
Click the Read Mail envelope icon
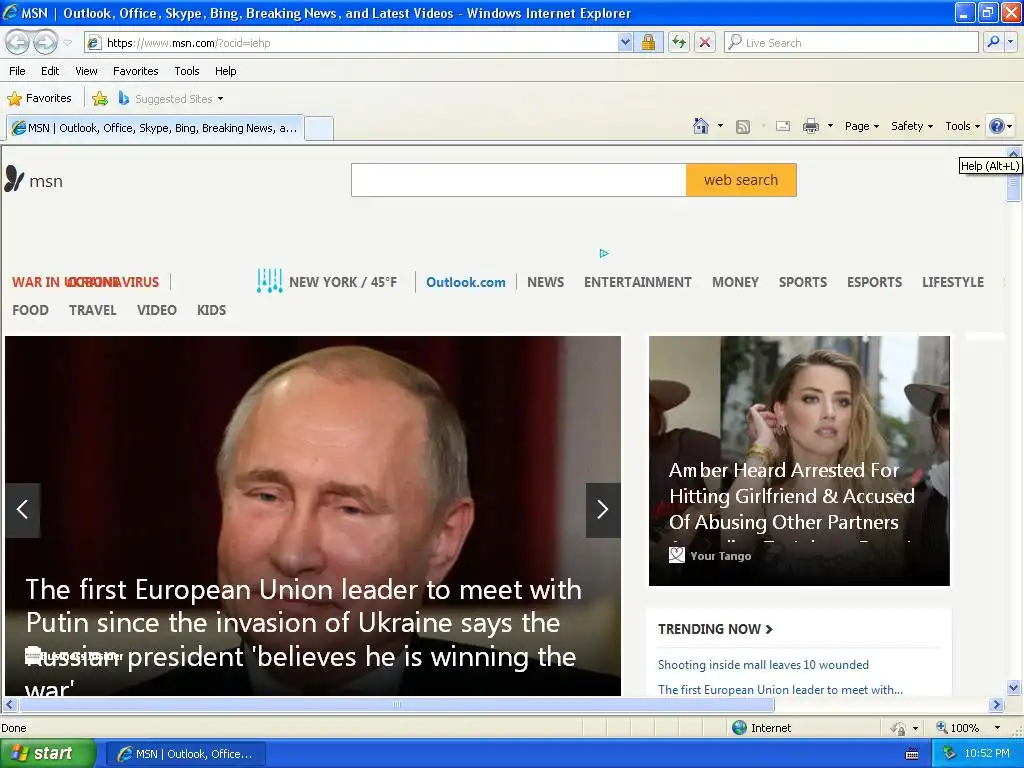(x=783, y=126)
